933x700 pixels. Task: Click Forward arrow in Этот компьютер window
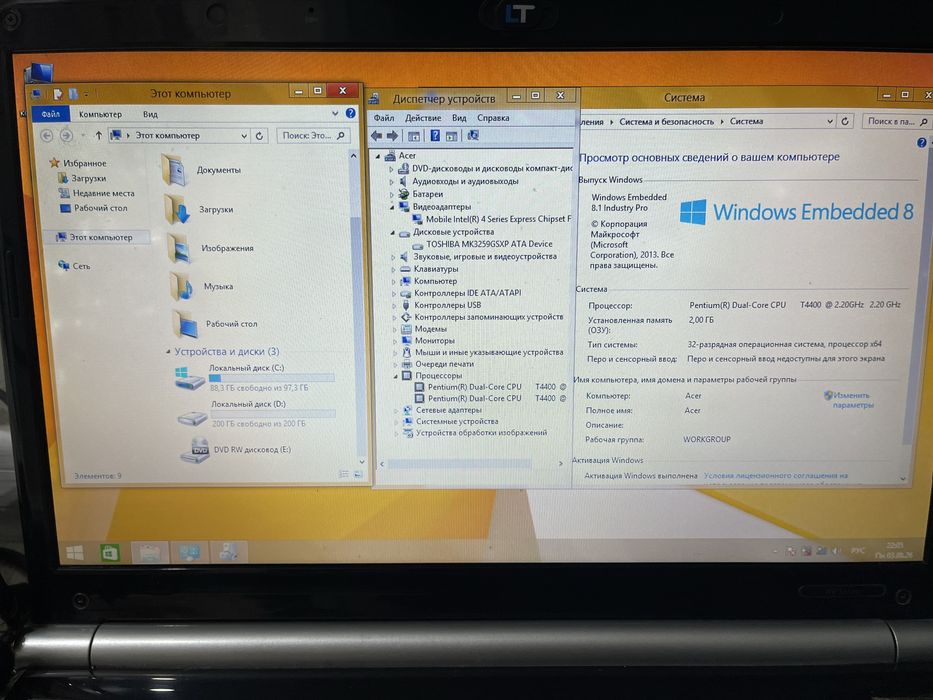(x=66, y=136)
